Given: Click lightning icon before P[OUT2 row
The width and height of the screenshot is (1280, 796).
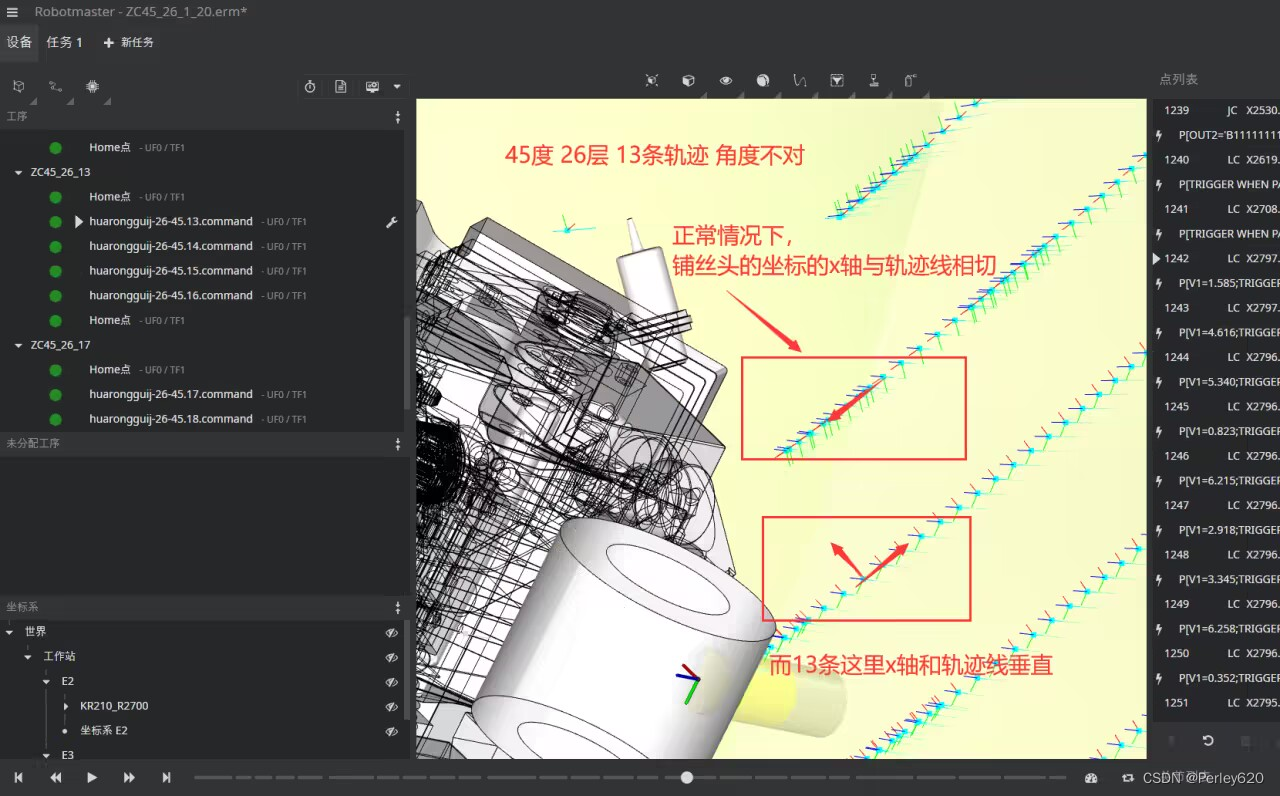Looking at the screenshot, I should (x=1160, y=135).
